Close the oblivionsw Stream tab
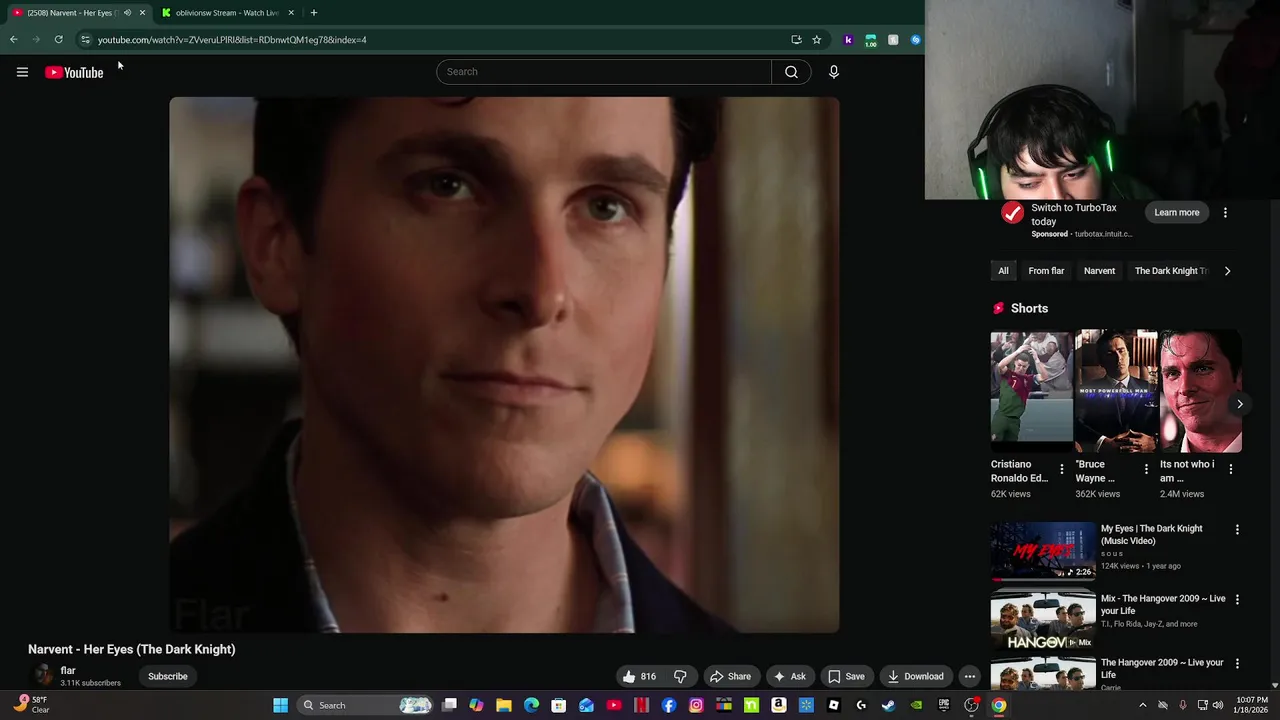1280x720 pixels. [x=291, y=13]
